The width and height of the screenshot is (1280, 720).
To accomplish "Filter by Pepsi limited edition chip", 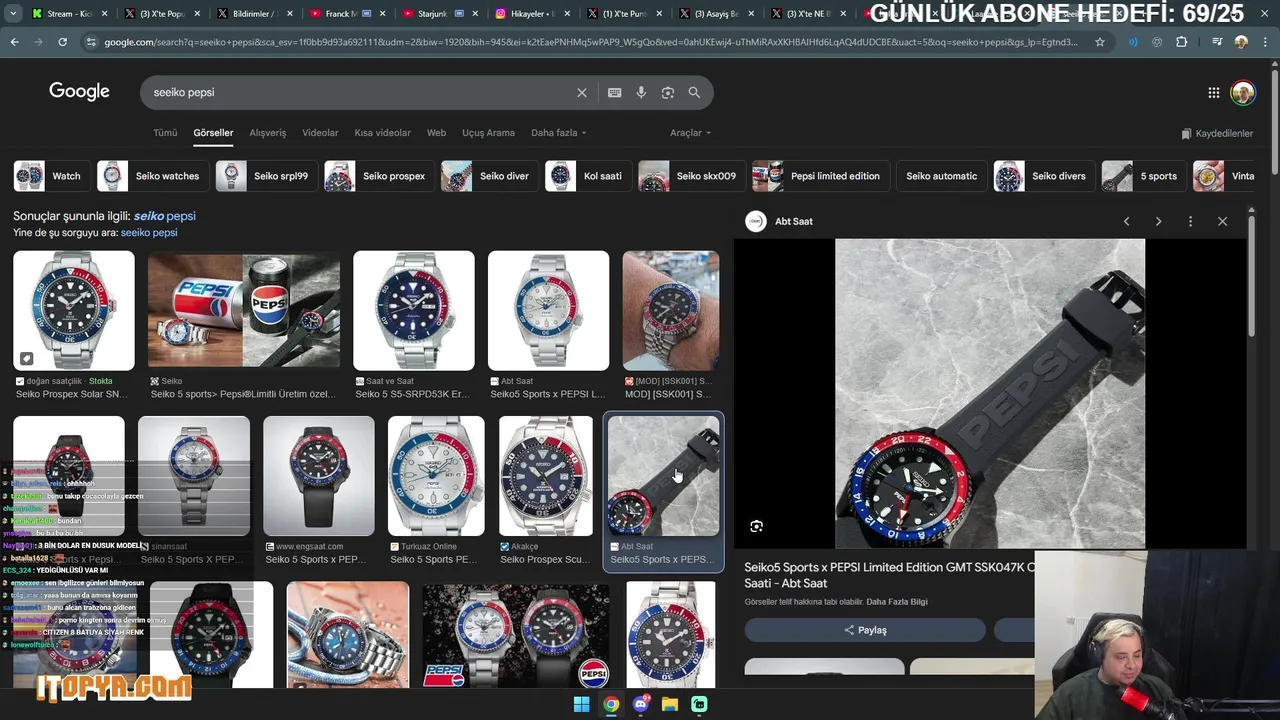I will point(821,176).
